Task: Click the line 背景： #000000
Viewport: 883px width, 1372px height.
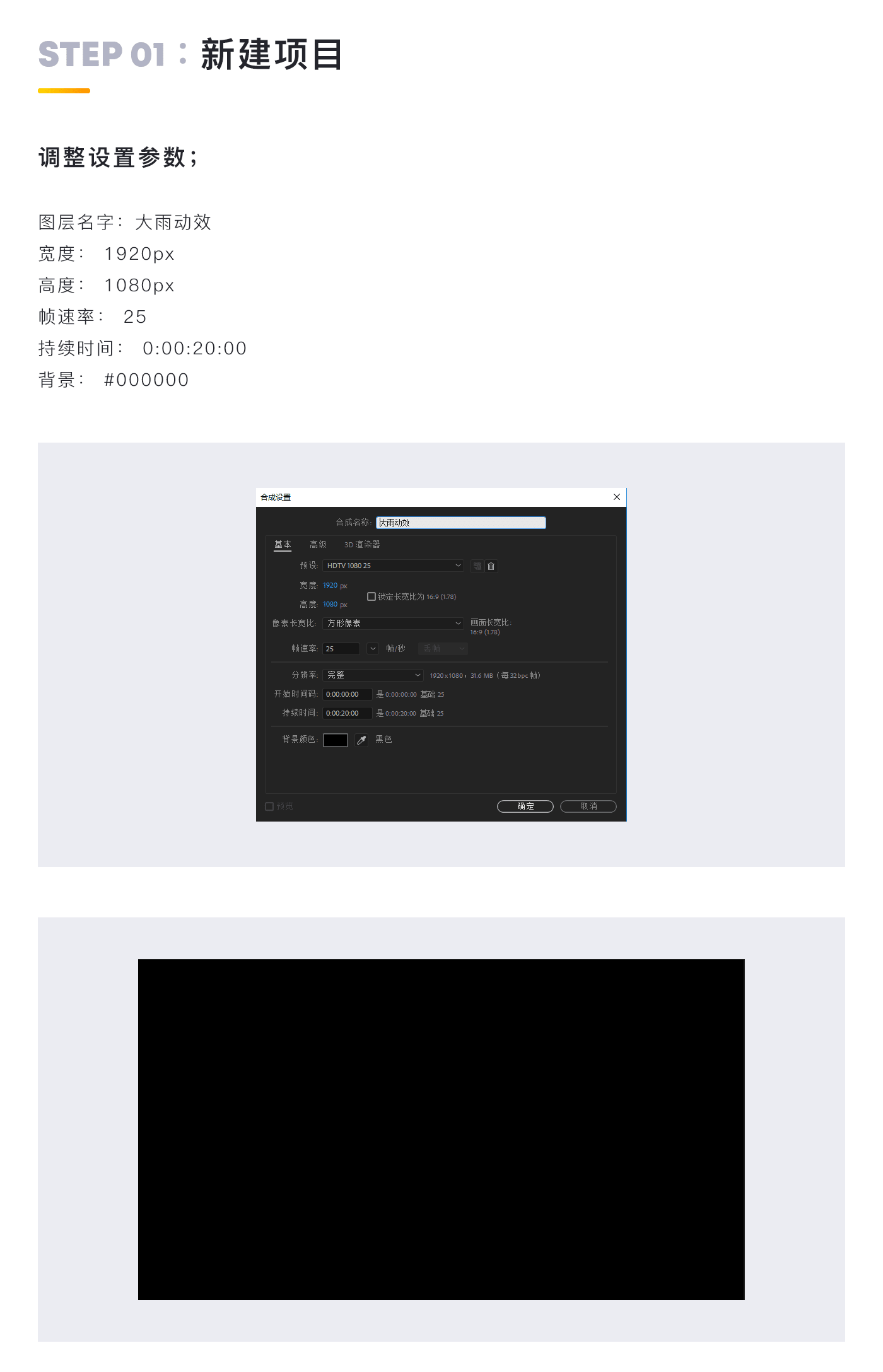Action: (114, 380)
